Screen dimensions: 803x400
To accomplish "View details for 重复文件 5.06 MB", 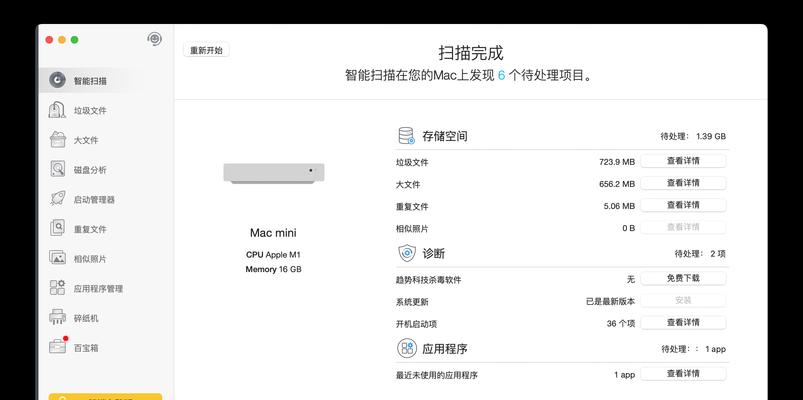I will pos(683,205).
